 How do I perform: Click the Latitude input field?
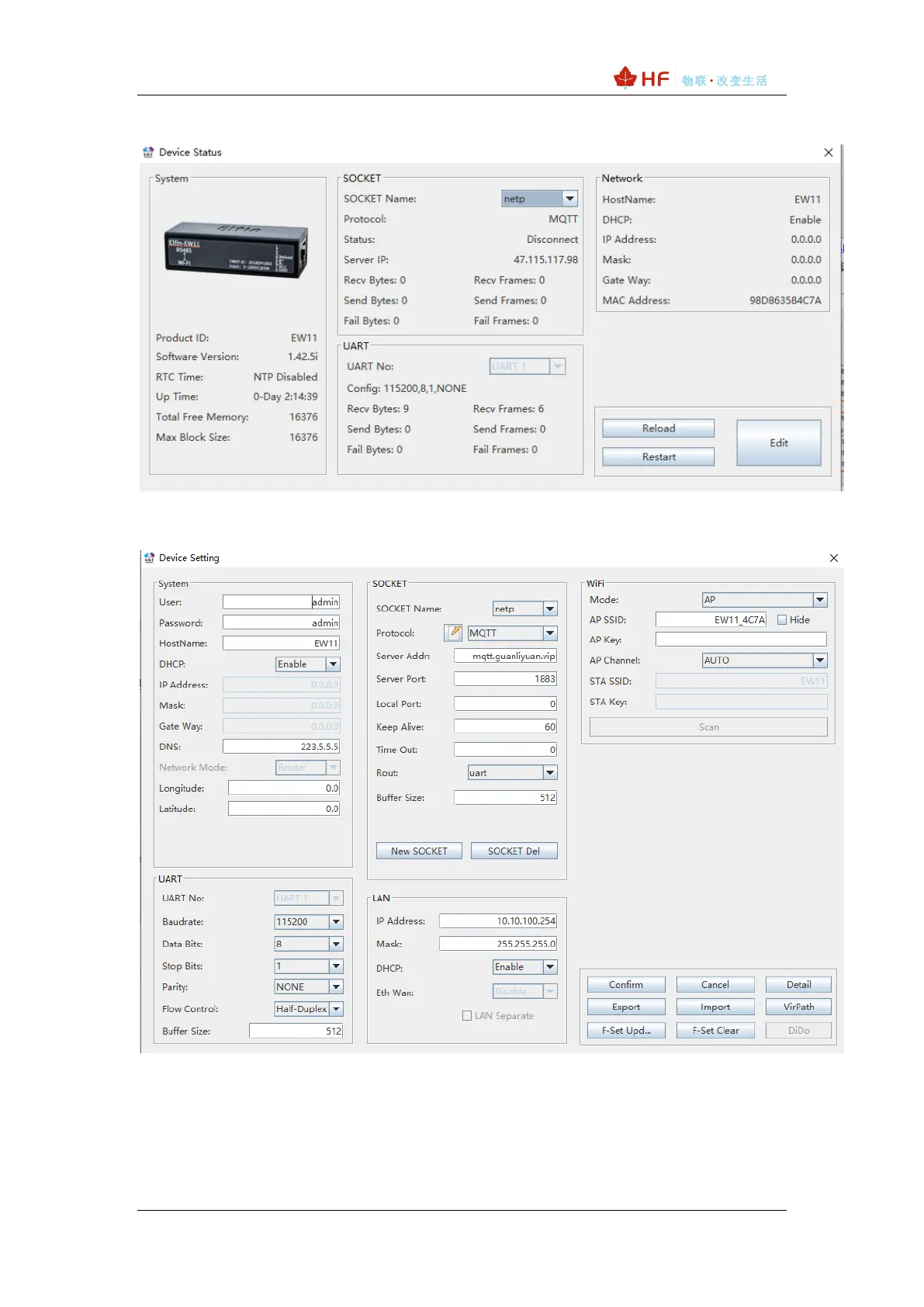click(x=284, y=809)
